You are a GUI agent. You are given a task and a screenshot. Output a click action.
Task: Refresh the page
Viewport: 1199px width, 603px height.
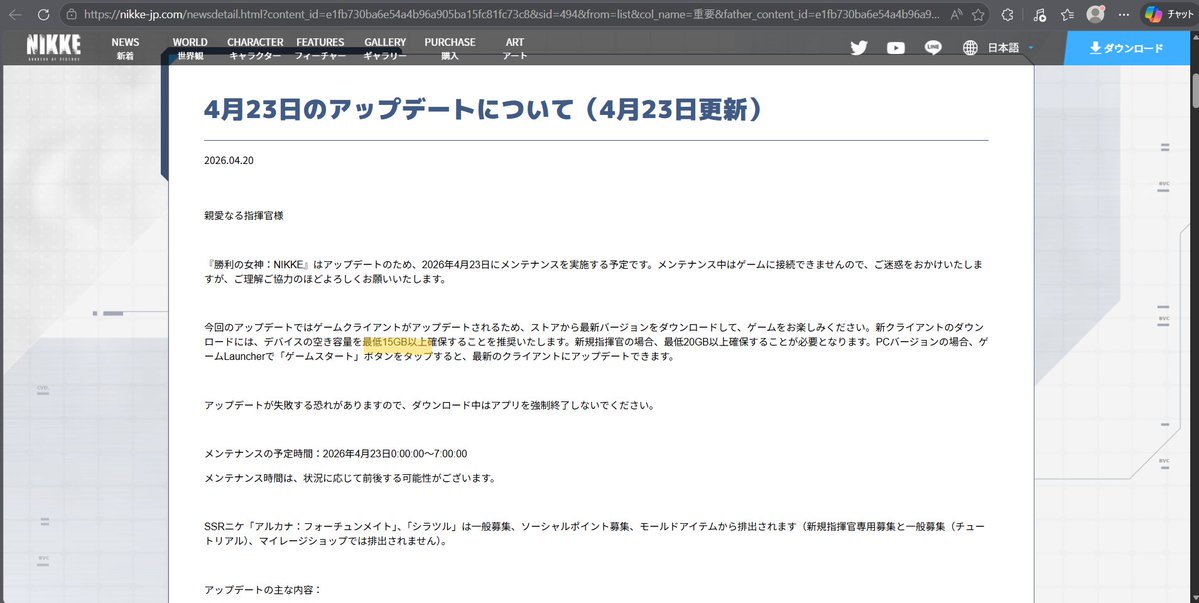pos(44,15)
